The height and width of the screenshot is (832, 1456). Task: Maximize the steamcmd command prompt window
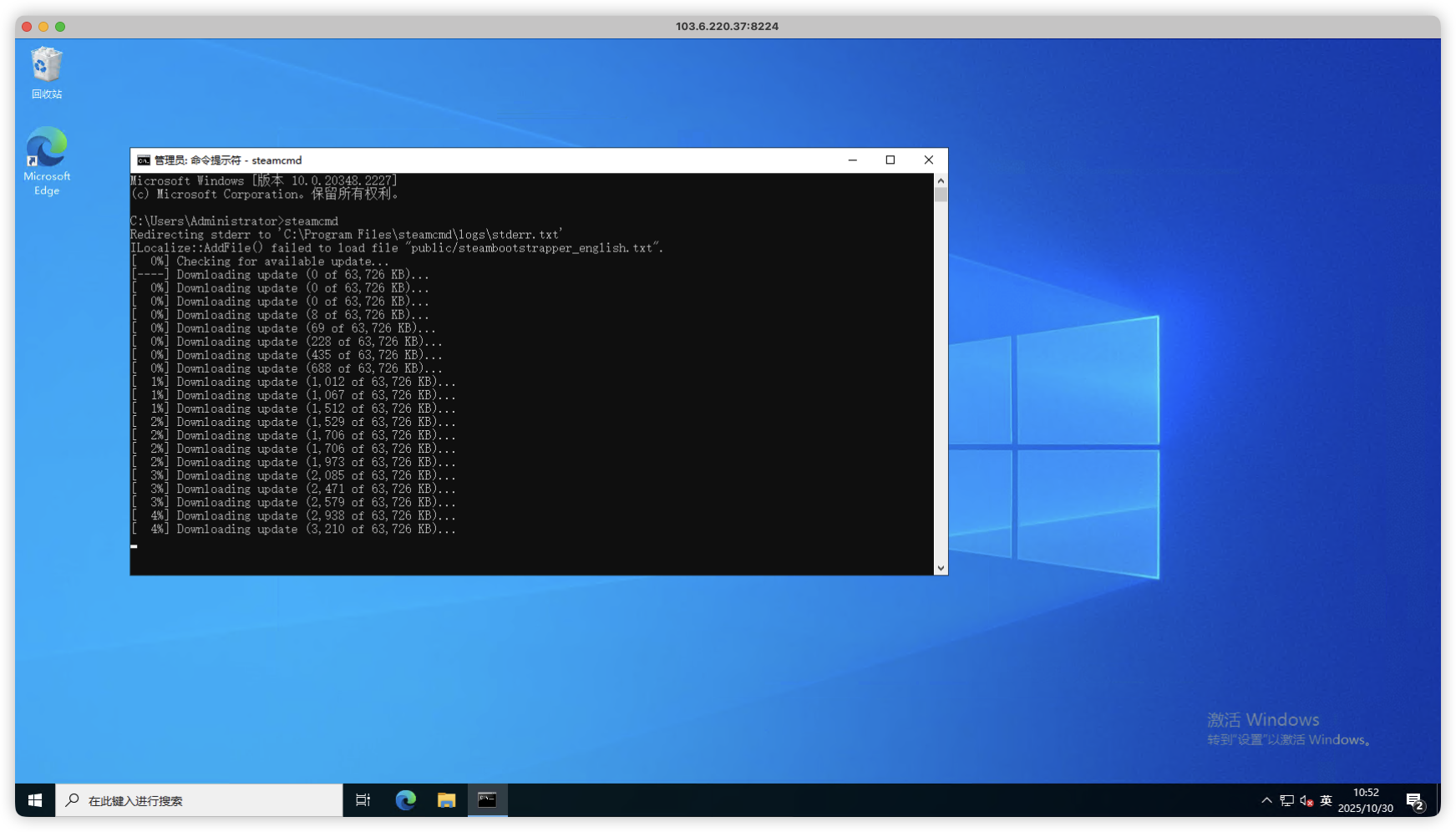[x=890, y=160]
